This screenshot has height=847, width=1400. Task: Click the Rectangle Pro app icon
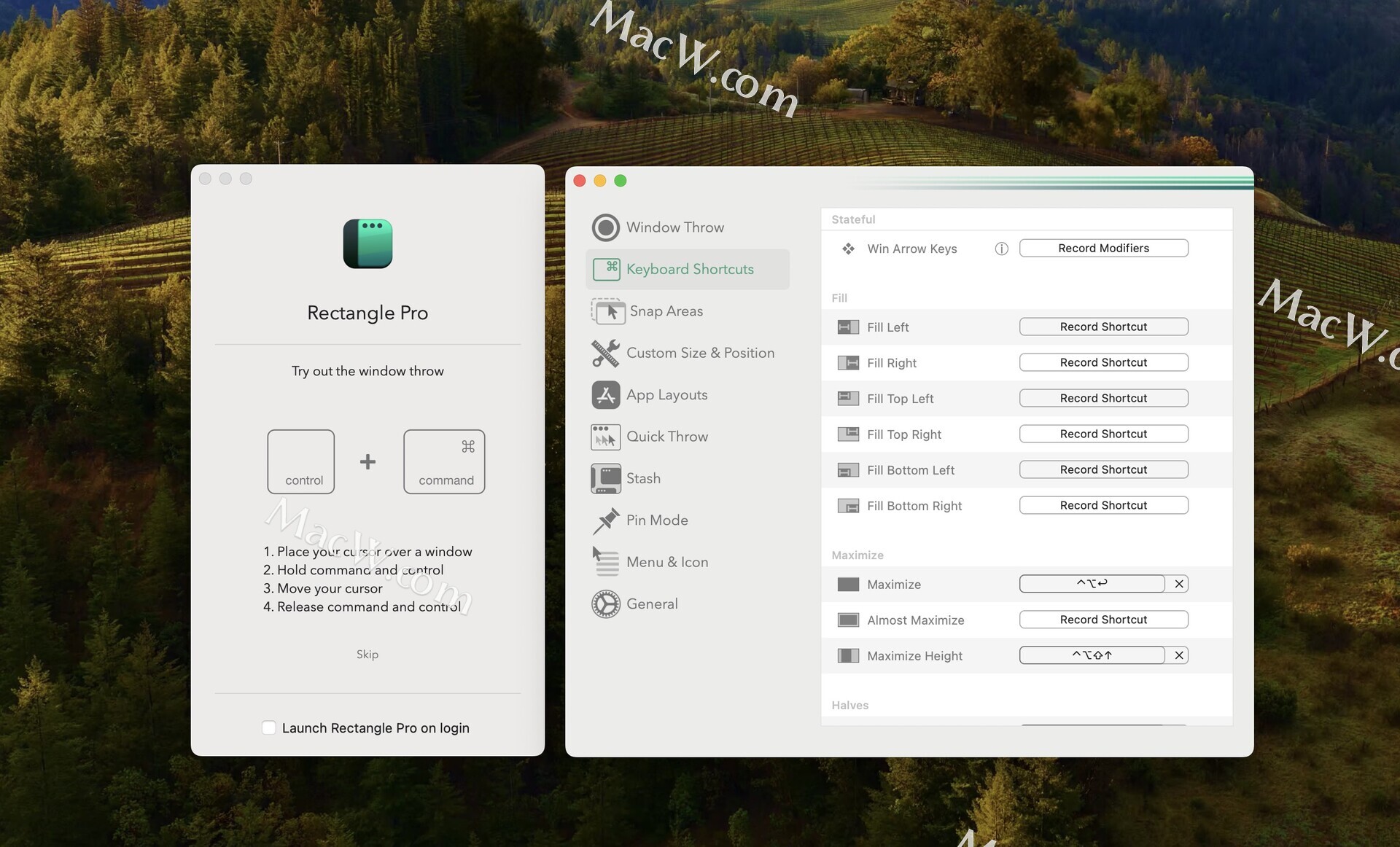pyautogui.click(x=367, y=243)
